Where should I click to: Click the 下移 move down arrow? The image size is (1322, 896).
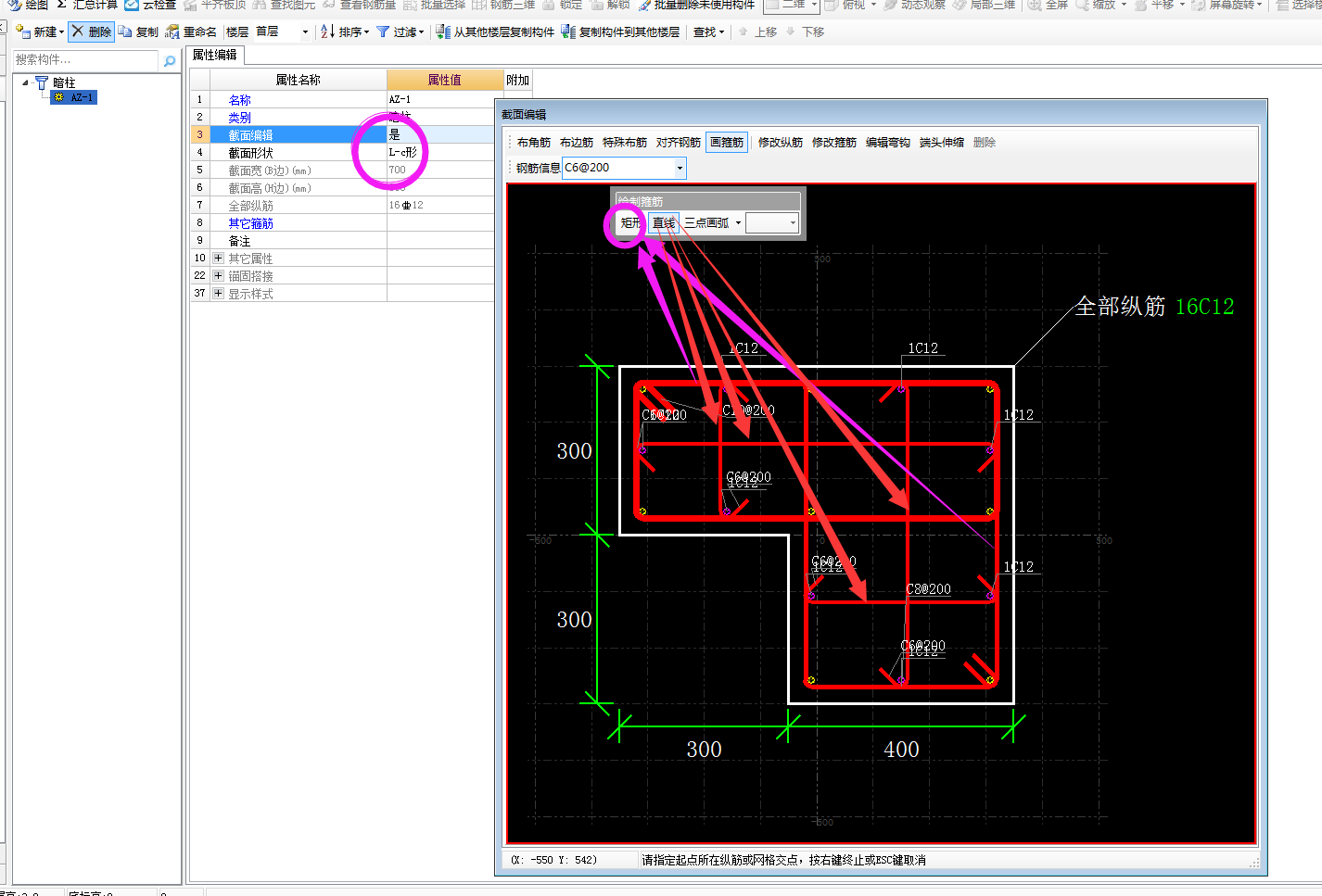pyautogui.click(x=805, y=32)
